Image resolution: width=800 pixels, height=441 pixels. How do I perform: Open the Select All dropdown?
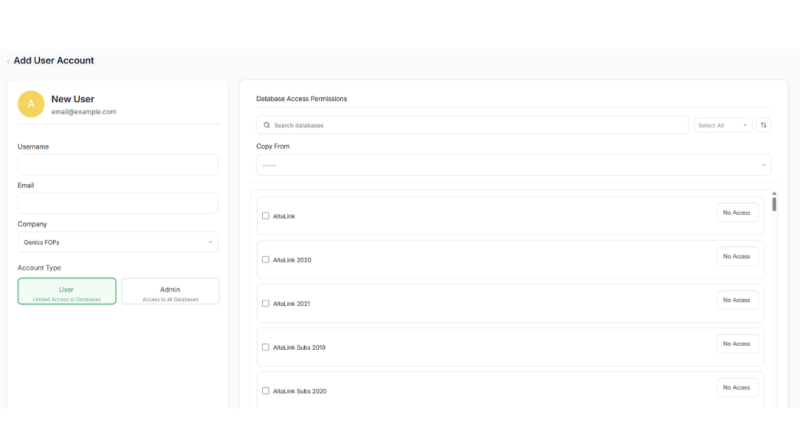coord(722,125)
